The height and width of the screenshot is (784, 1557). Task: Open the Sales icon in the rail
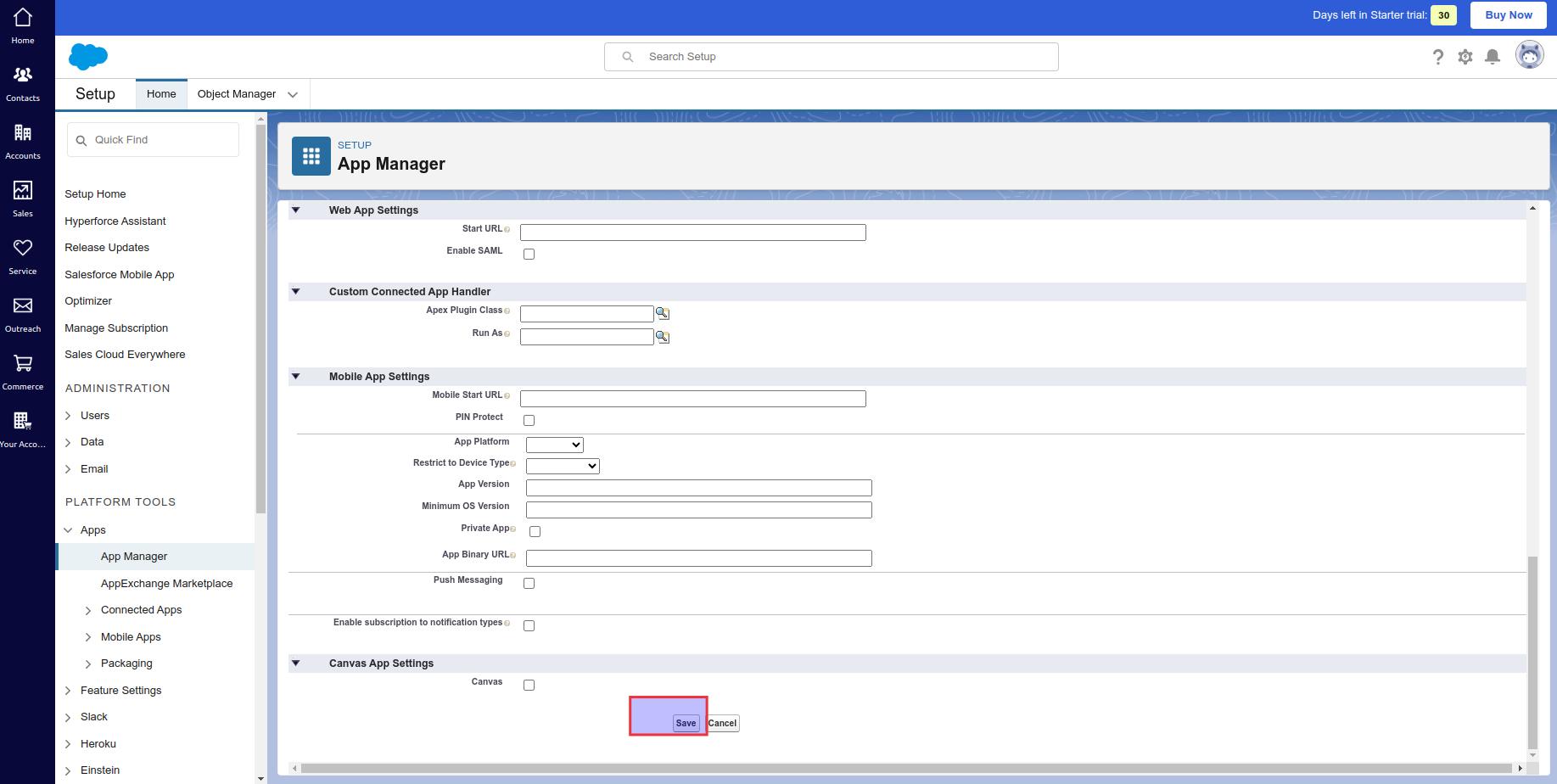coord(23,199)
